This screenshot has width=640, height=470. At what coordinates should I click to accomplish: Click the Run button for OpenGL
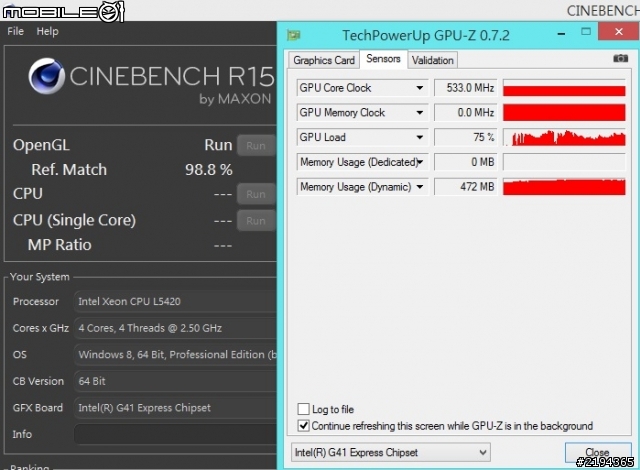pos(256,146)
